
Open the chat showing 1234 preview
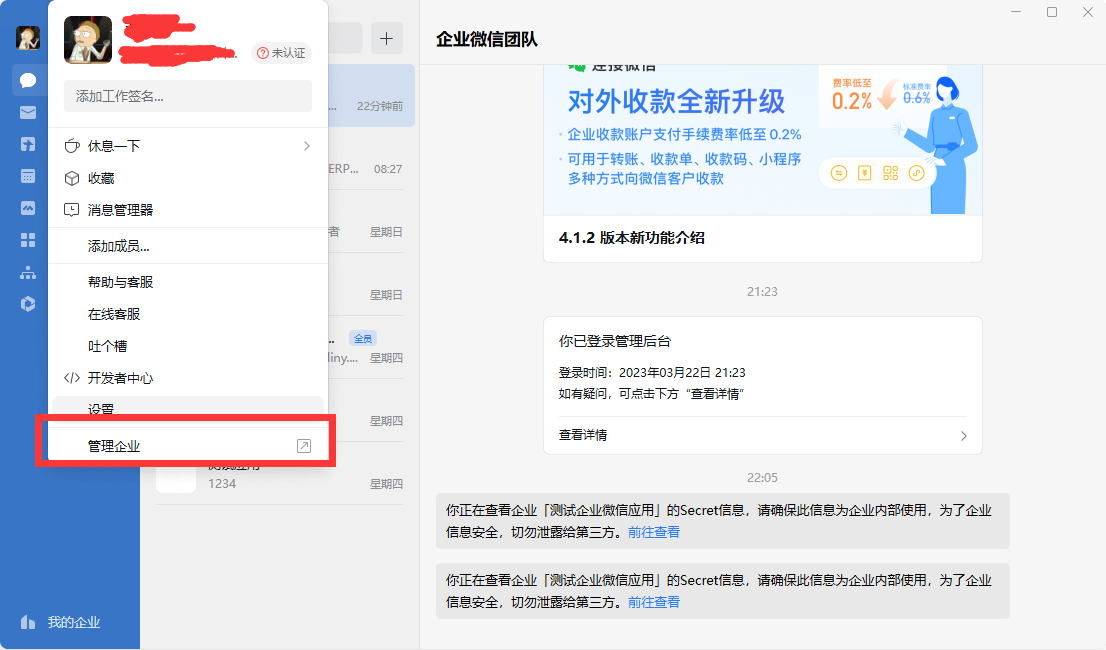pyautogui.click(x=279, y=474)
